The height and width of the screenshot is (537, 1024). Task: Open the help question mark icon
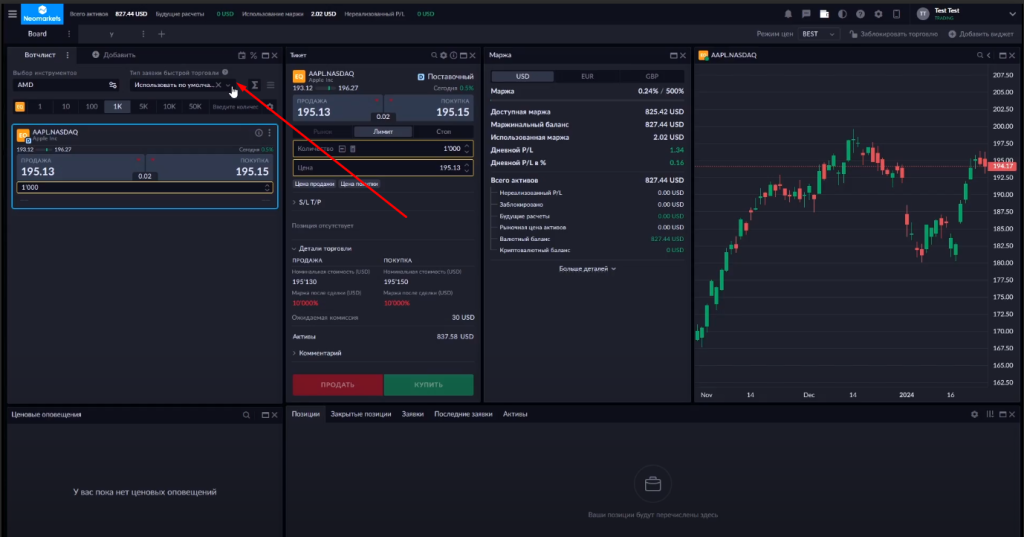point(860,14)
